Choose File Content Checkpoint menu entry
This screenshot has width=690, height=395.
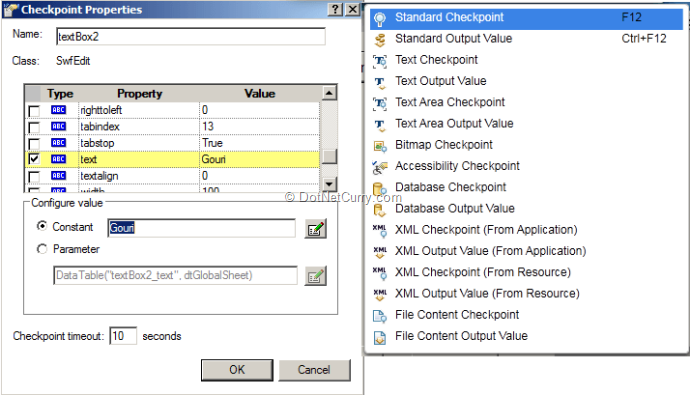click(x=526, y=315)
